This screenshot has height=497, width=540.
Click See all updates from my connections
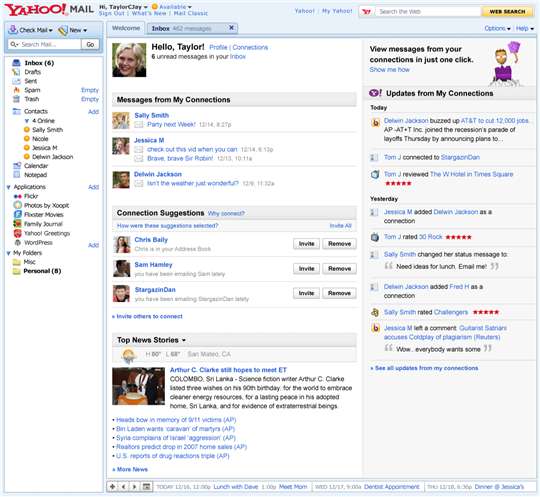(x=424, y=368)
